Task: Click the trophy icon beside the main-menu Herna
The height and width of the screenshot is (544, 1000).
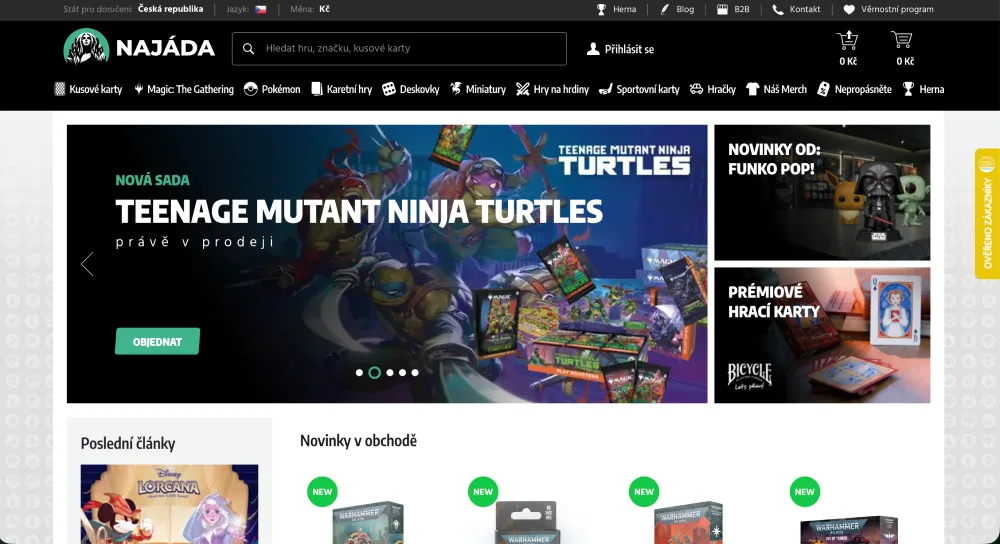Action: pyautogui.click(x=908, y=89)
